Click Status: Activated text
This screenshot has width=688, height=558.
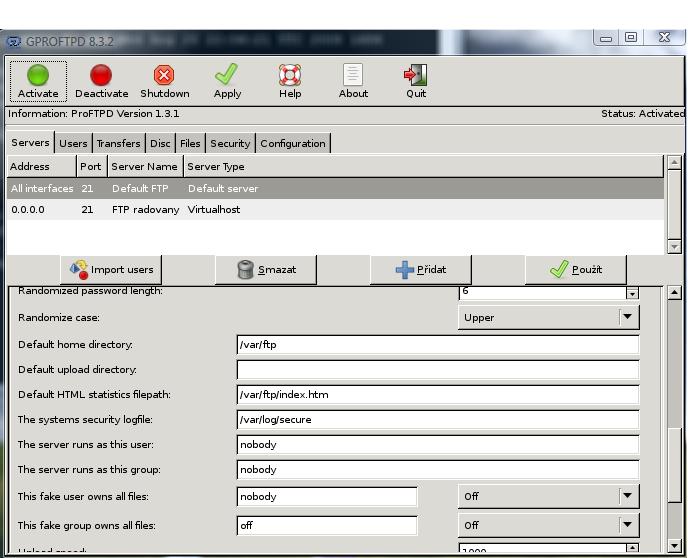pyautogui.click(x=642, y=114)
